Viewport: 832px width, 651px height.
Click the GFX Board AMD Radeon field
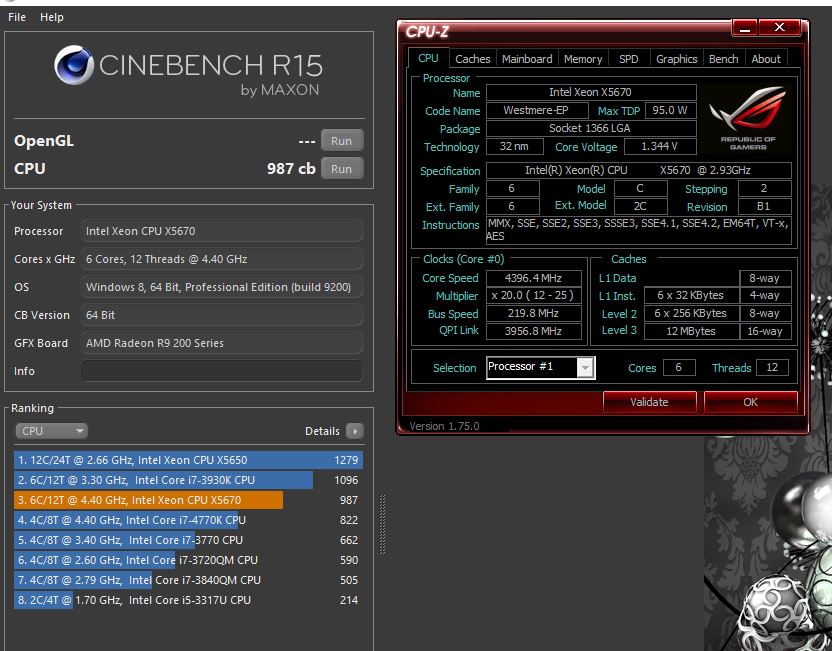222,343
